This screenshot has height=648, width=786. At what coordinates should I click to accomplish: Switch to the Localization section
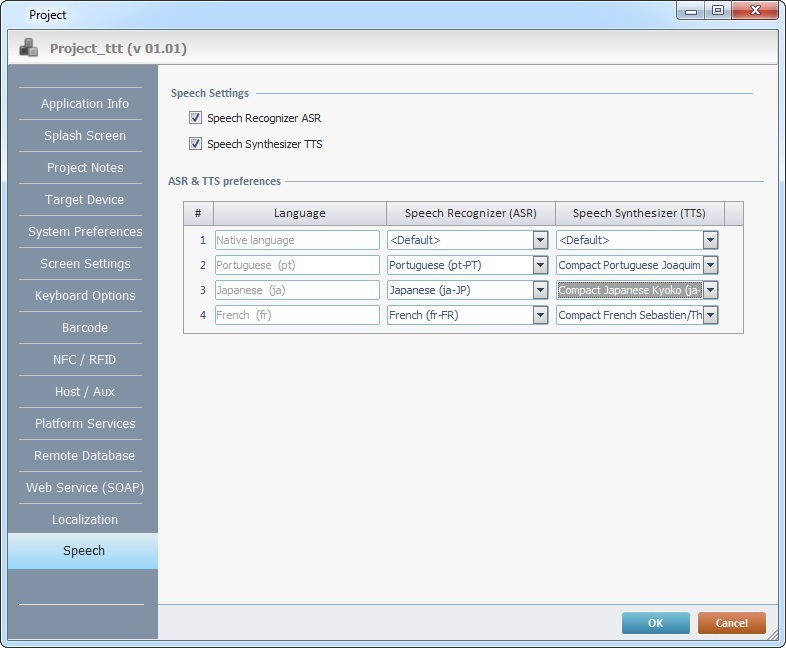coord(84,520)
